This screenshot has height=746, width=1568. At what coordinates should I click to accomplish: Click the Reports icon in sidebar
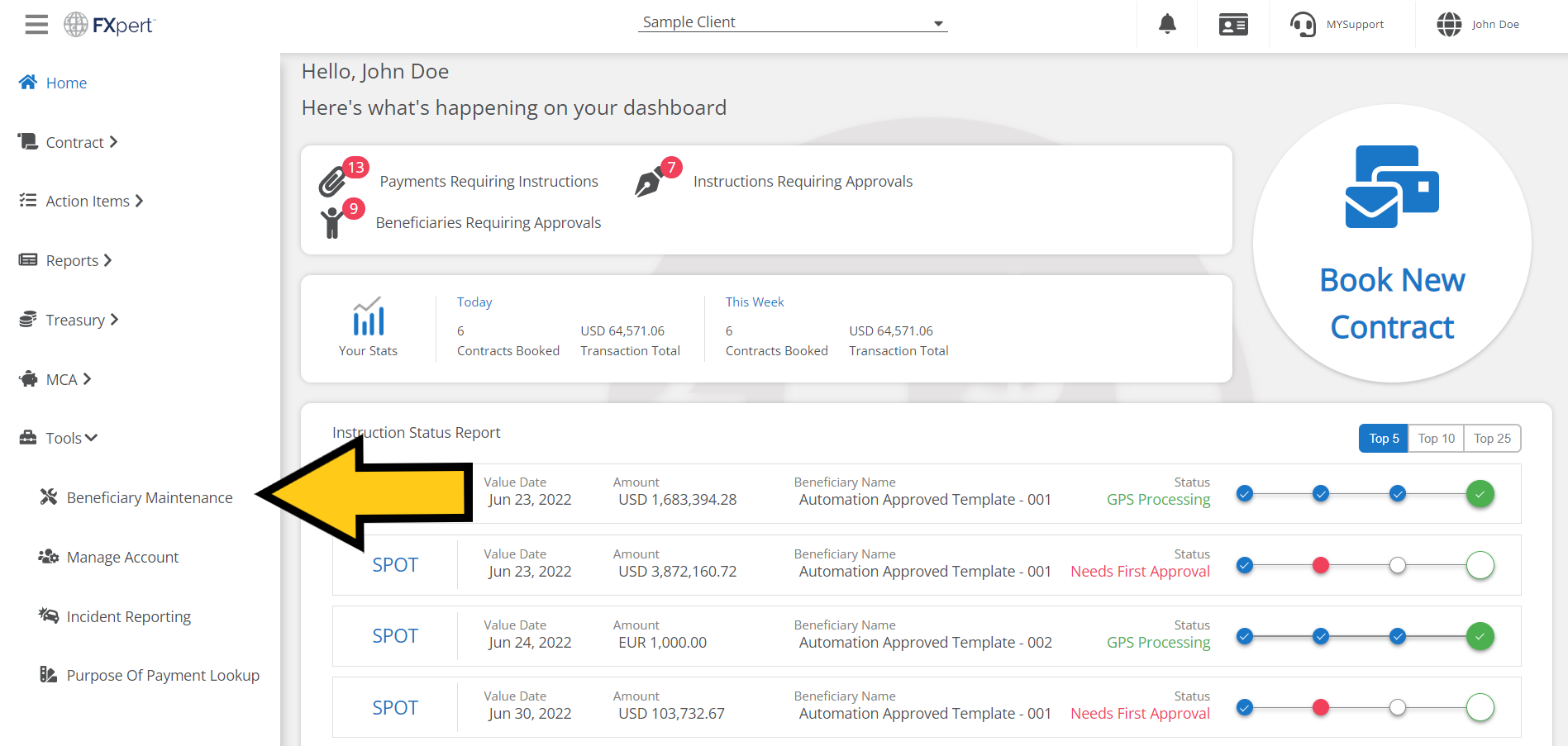click(28, 259)
